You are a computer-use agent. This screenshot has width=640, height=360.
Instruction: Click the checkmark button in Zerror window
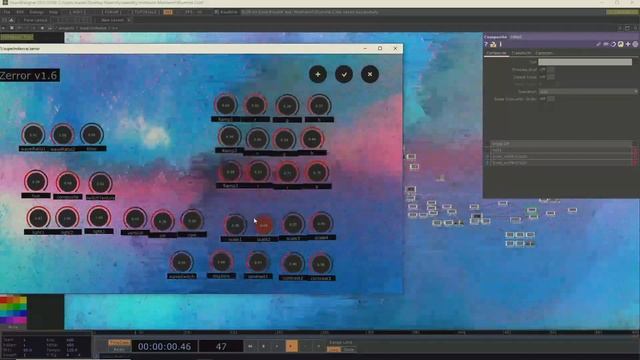344,74
